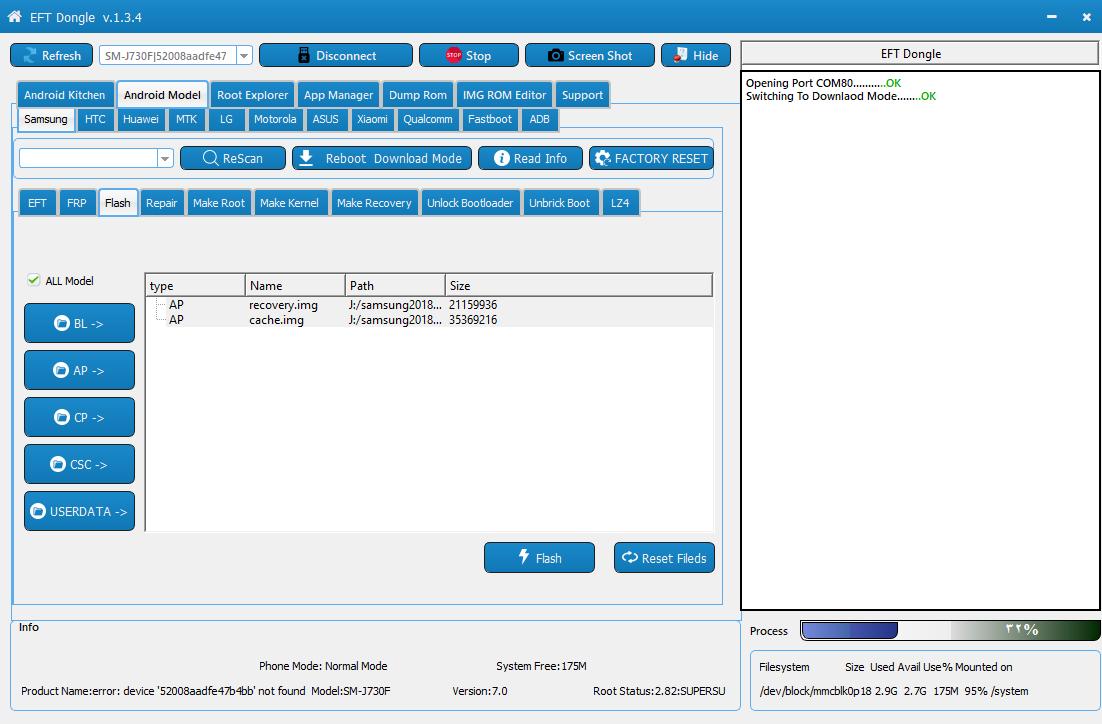Open the SM-J730F device dropdown
1102x724 pixels.
244,56
